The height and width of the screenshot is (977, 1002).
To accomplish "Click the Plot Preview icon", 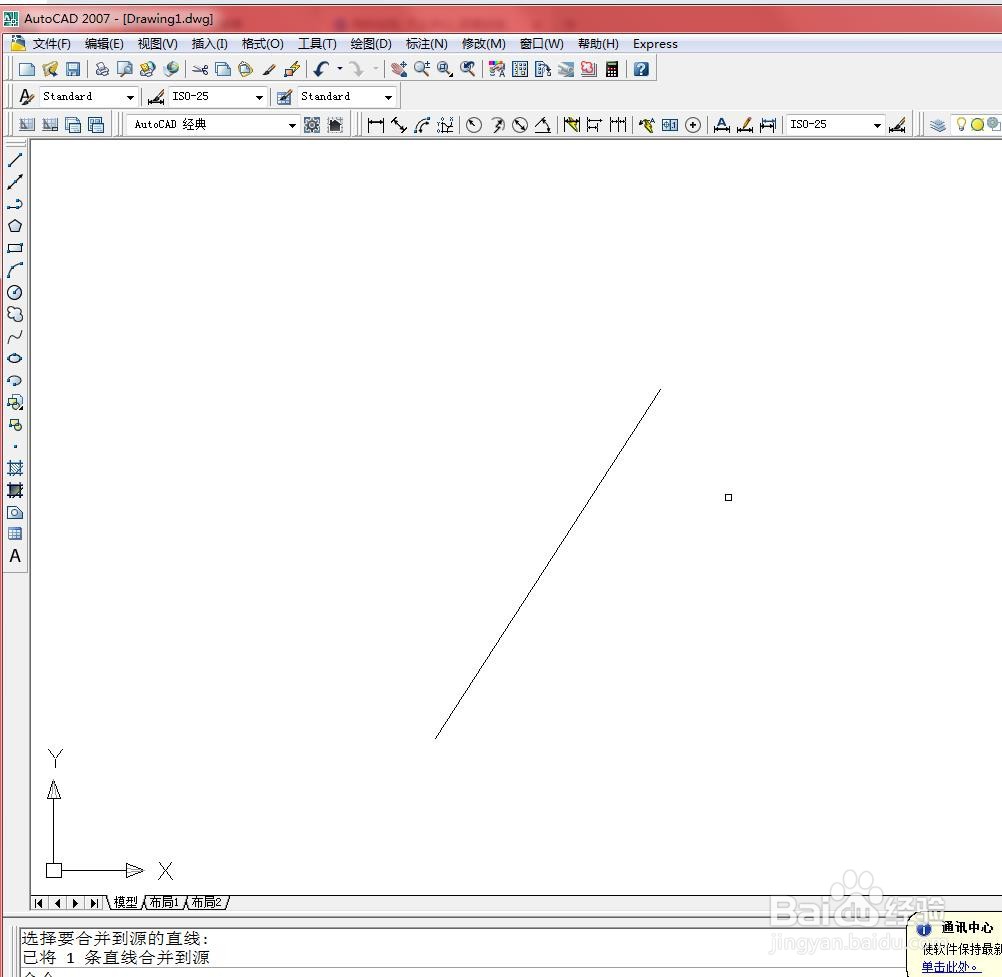I will coord(125,69).
